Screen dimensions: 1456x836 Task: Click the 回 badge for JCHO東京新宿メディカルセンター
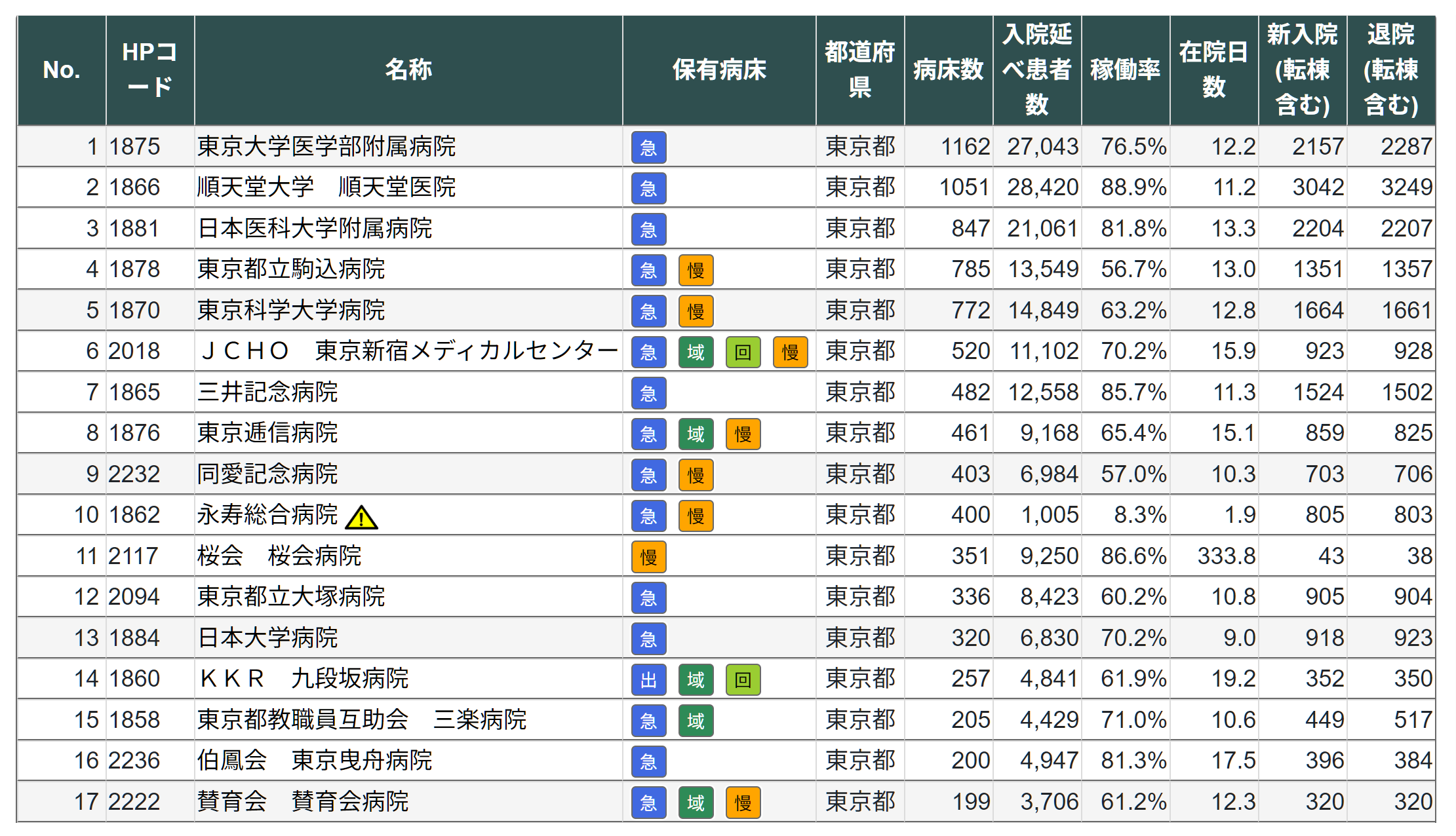tap(743, 352)
